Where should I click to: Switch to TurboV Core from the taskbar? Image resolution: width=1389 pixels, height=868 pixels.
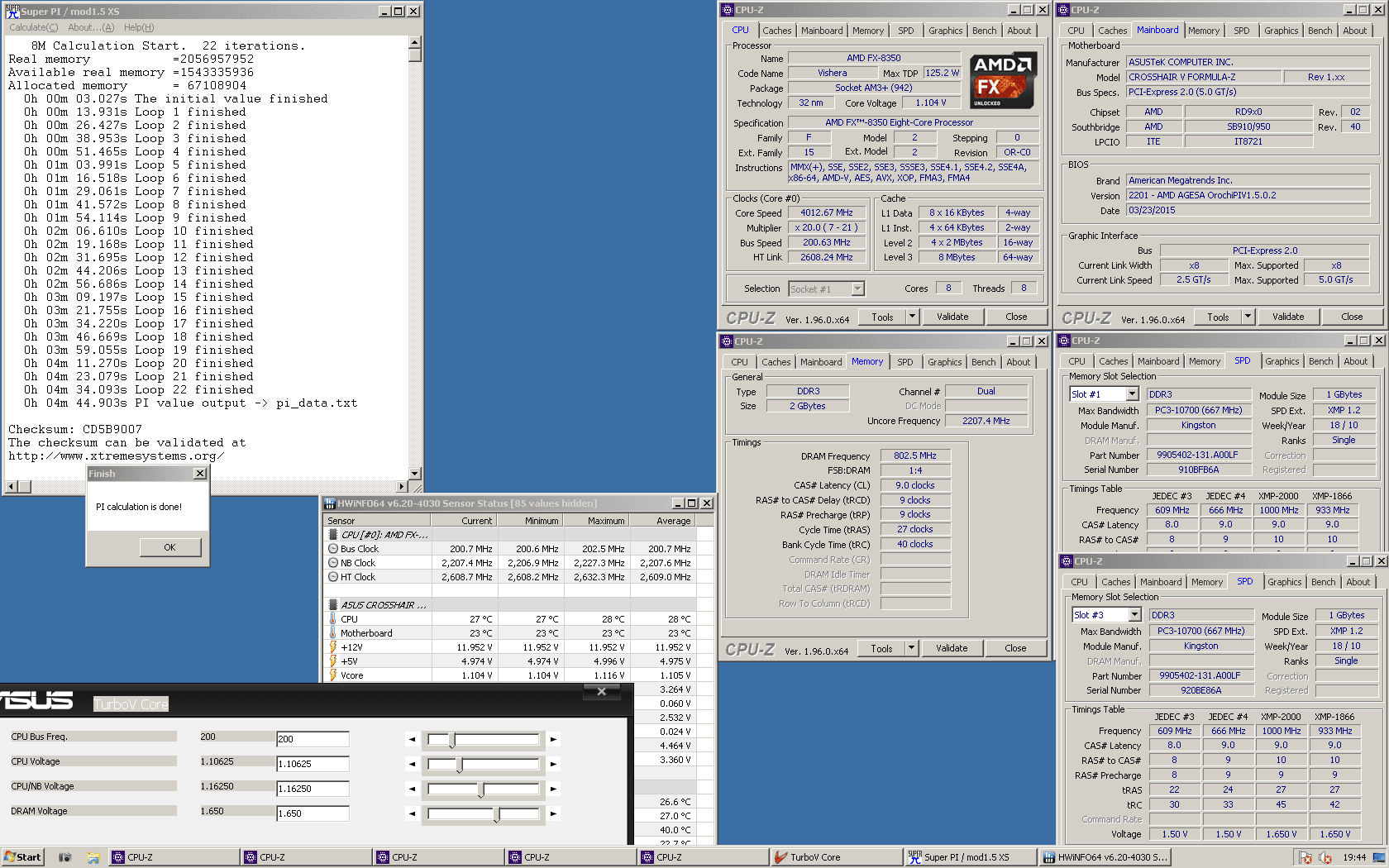click(x=835, y=857)
